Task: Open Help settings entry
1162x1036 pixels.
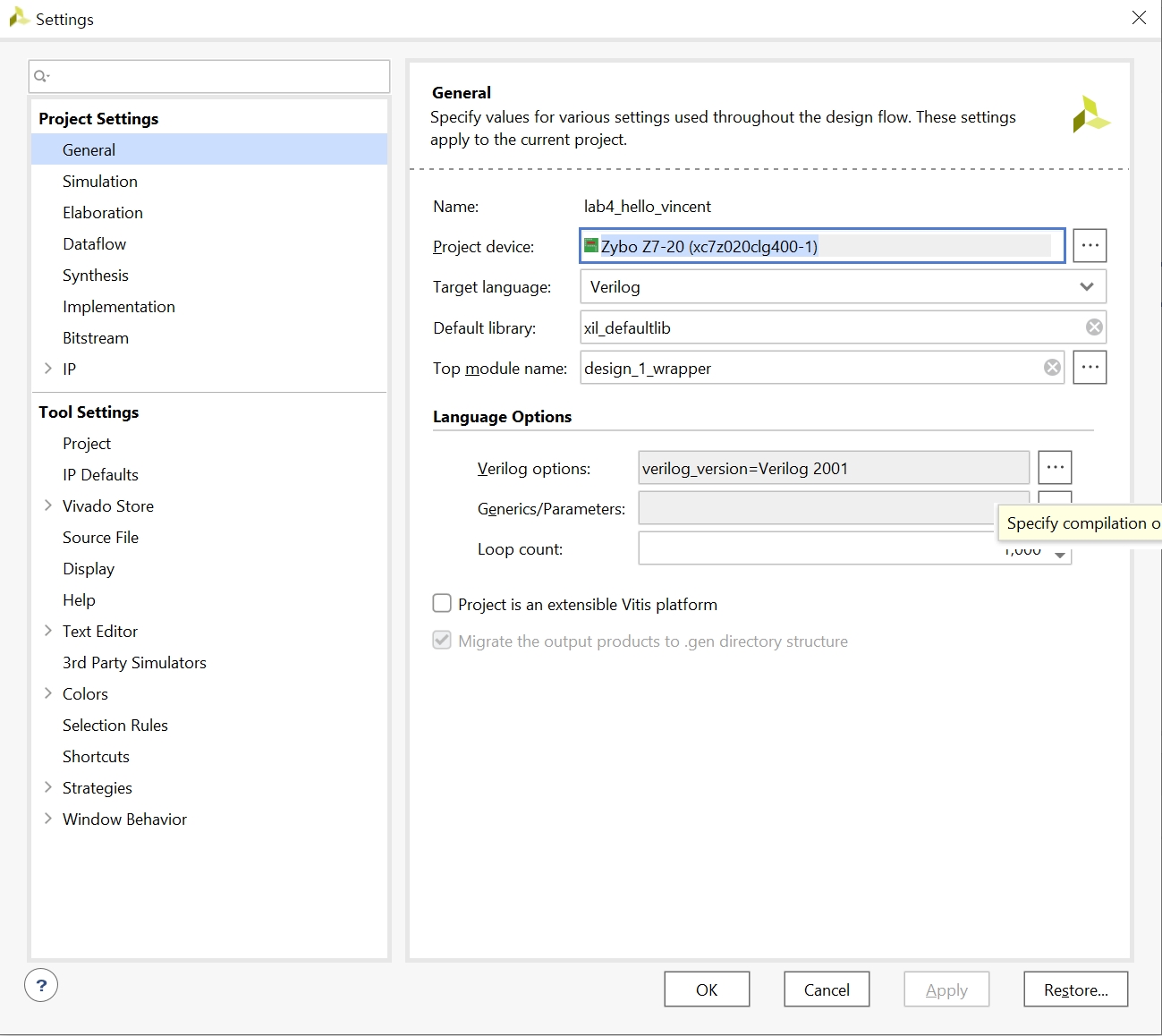Action: pos(79,599)
